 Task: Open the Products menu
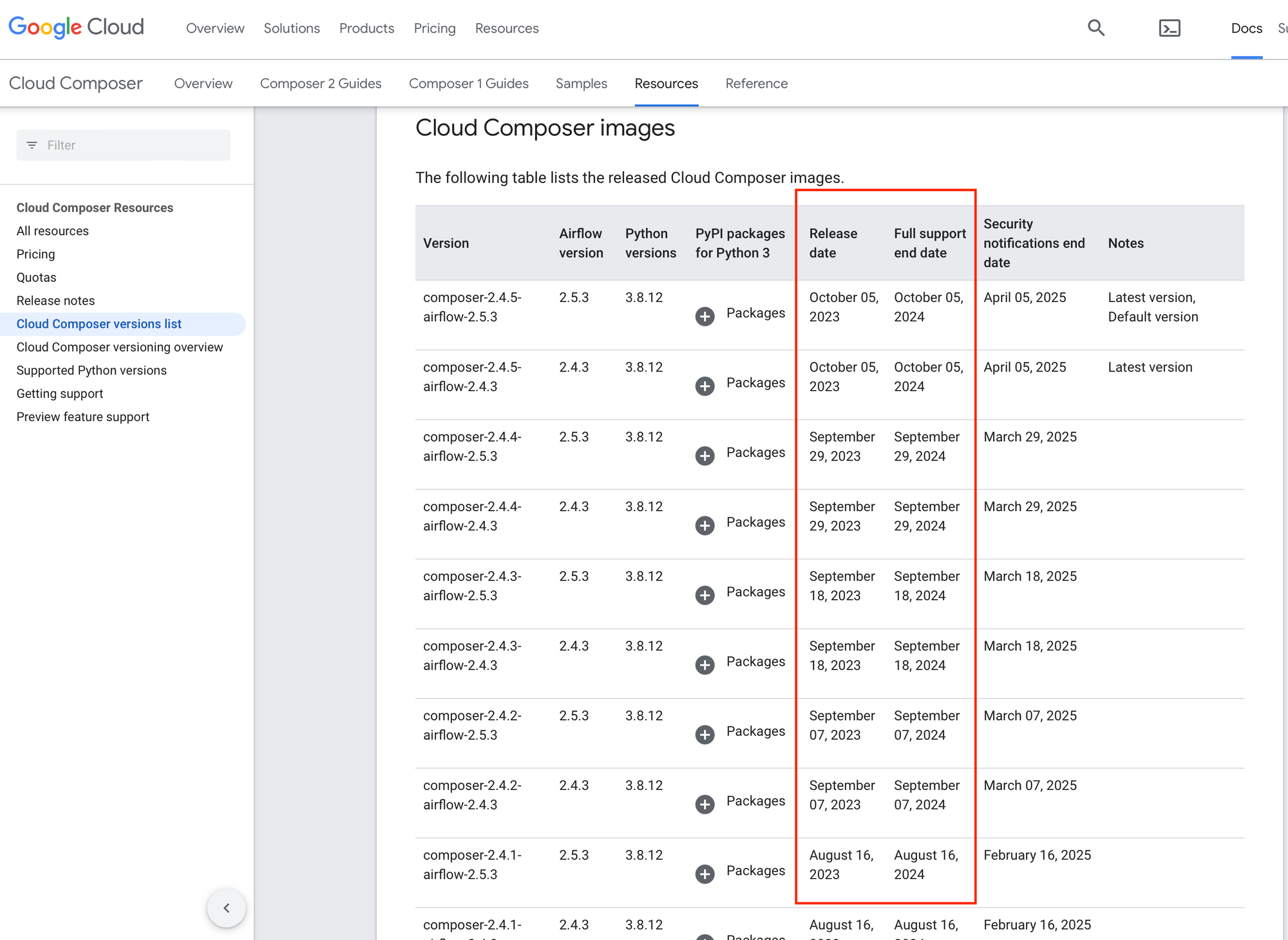point(366,28)
